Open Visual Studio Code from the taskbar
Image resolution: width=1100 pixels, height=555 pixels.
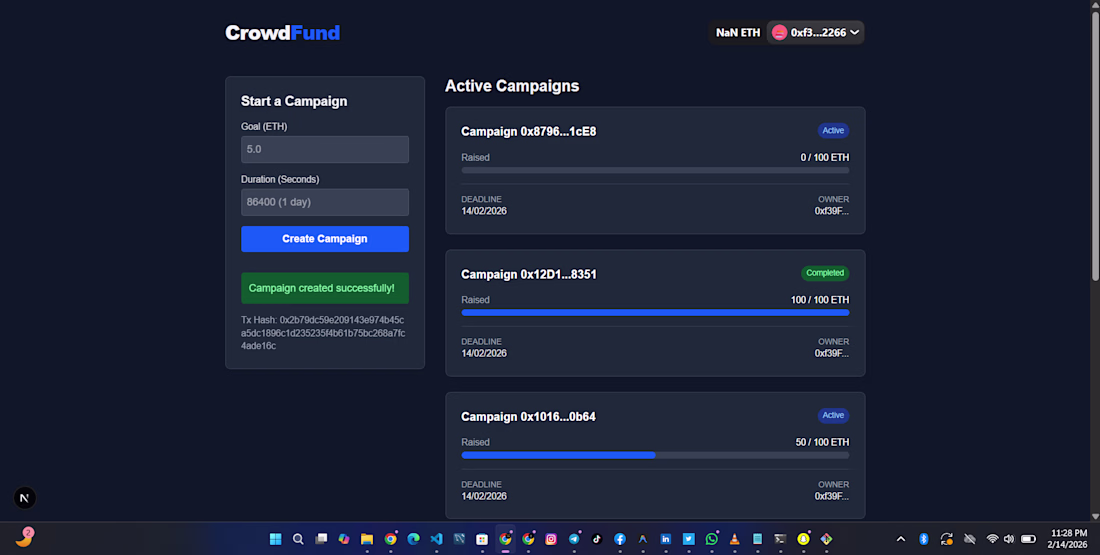tap(436, 539)
